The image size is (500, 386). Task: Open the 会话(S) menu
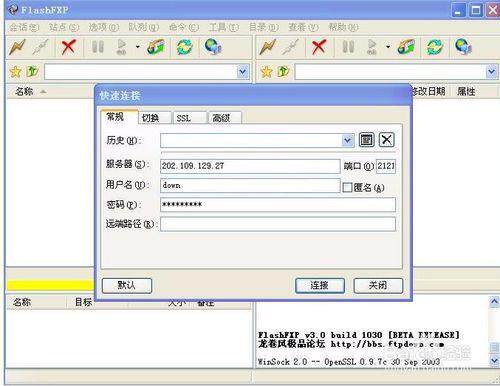point(24,27)
